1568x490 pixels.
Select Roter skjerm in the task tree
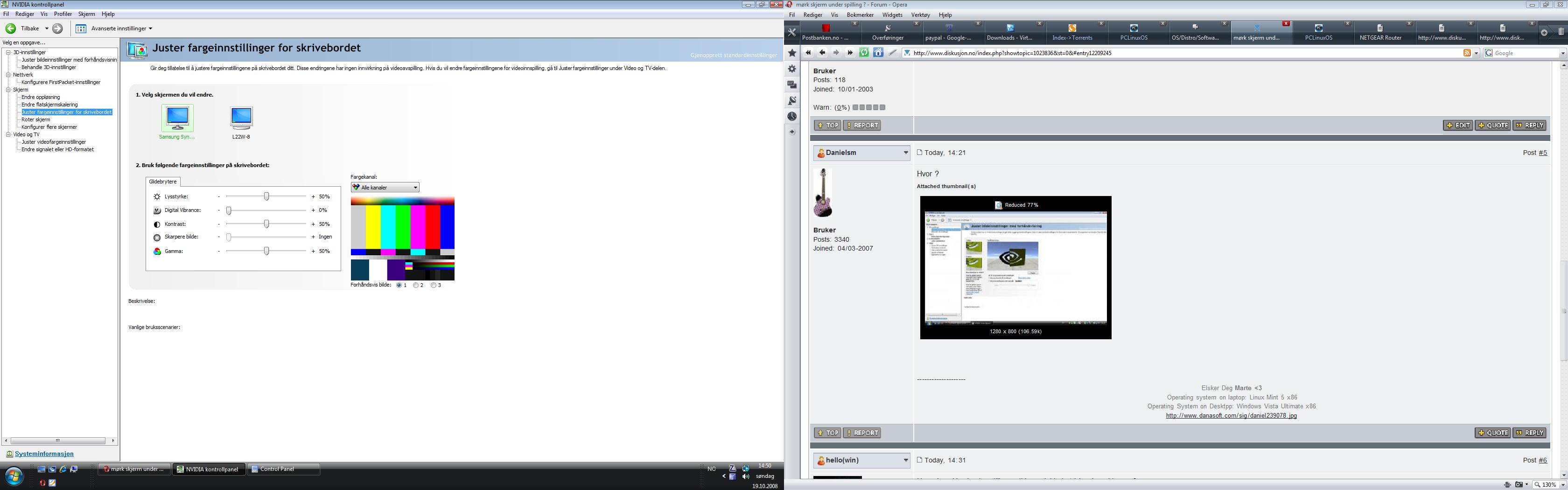click(36, 120)
